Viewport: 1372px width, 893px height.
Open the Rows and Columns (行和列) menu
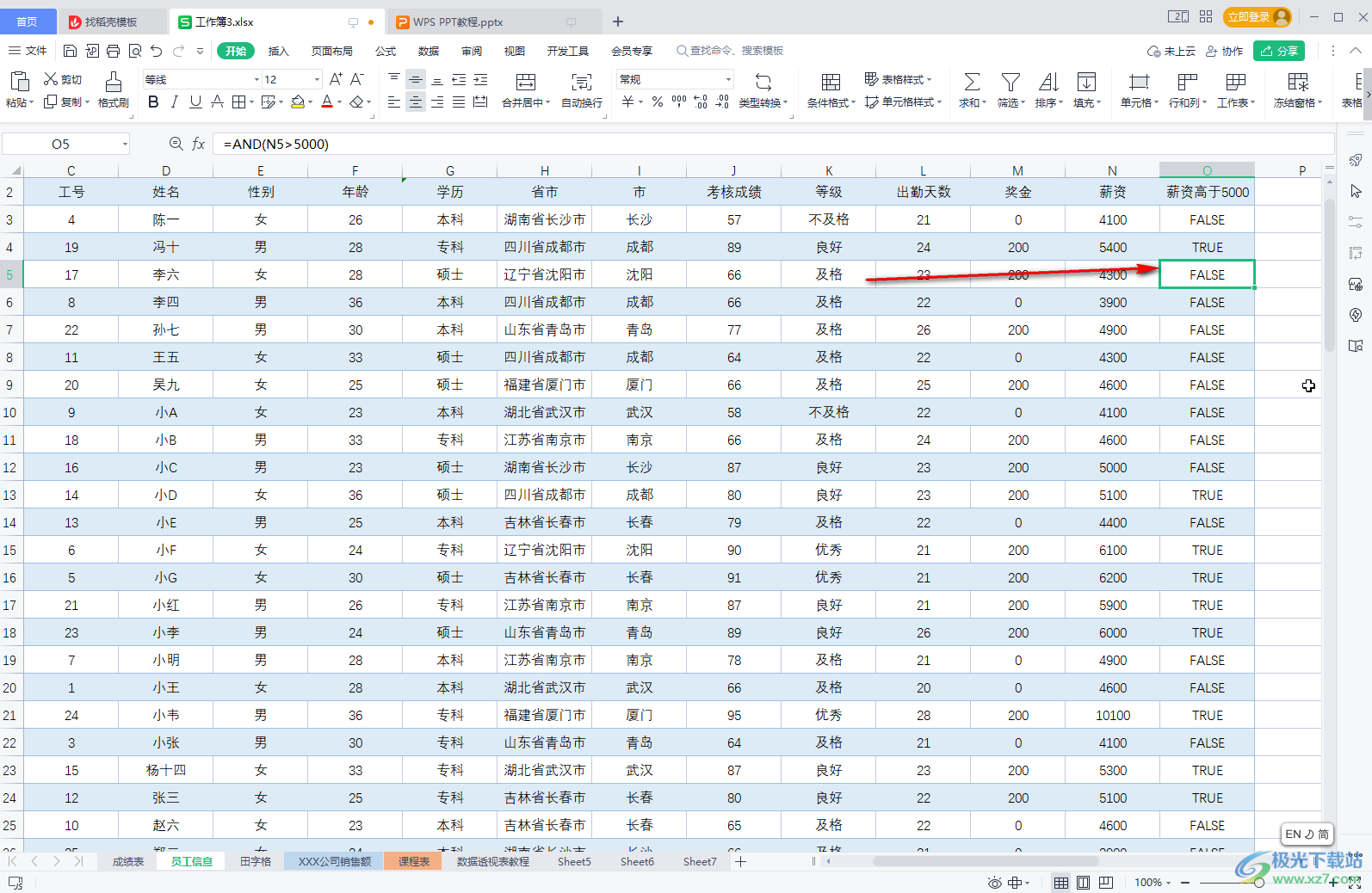tap(1188, 89)
